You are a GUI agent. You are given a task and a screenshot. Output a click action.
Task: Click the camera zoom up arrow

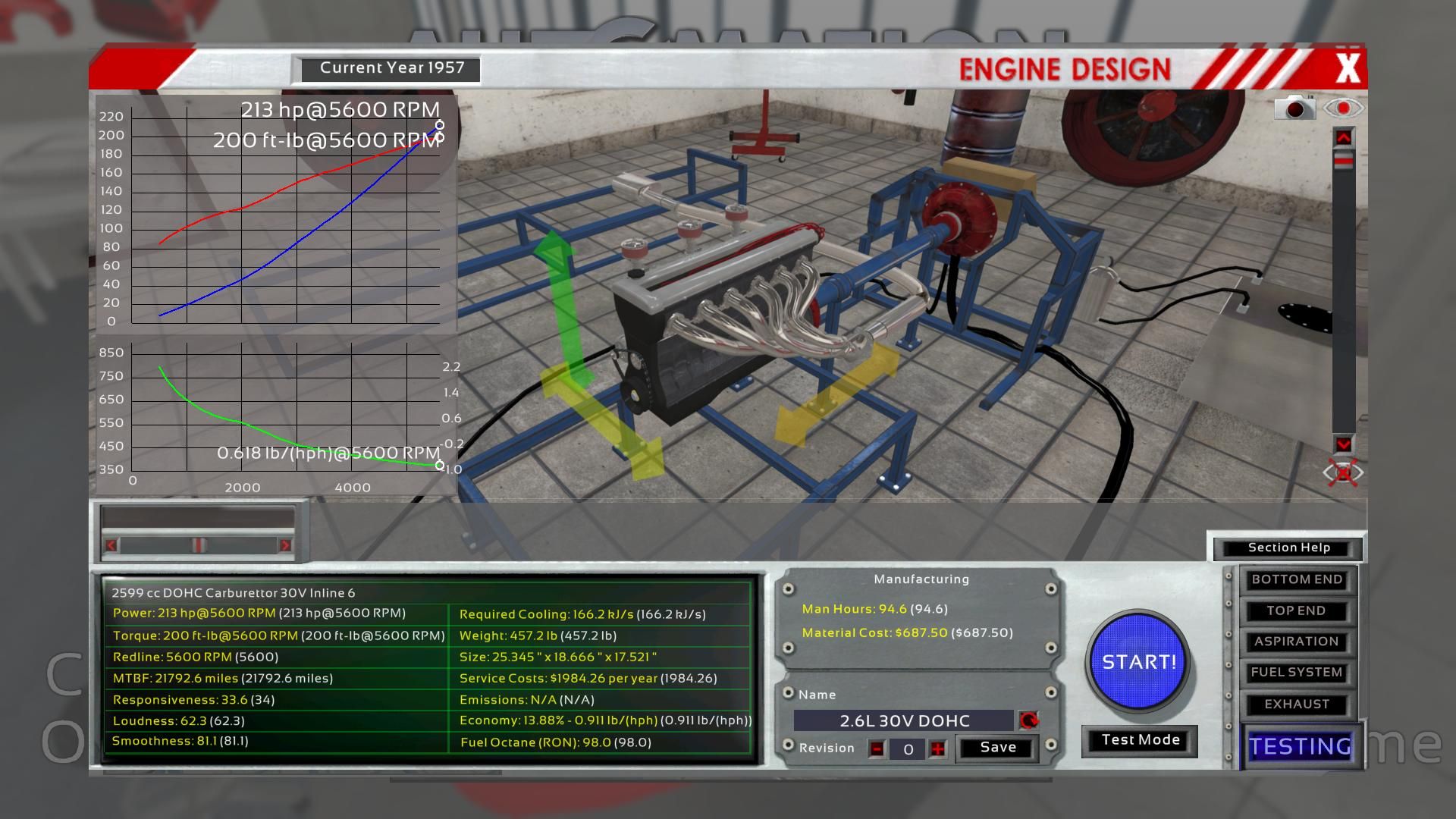click(x=1343, y=137)
